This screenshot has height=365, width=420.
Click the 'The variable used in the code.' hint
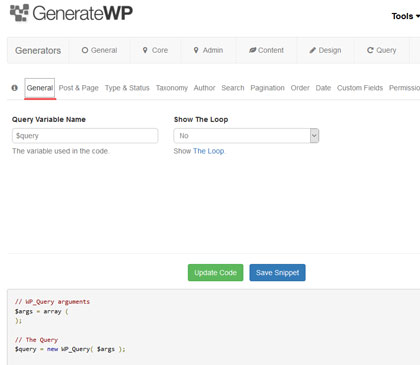click(x=61, y=151)
